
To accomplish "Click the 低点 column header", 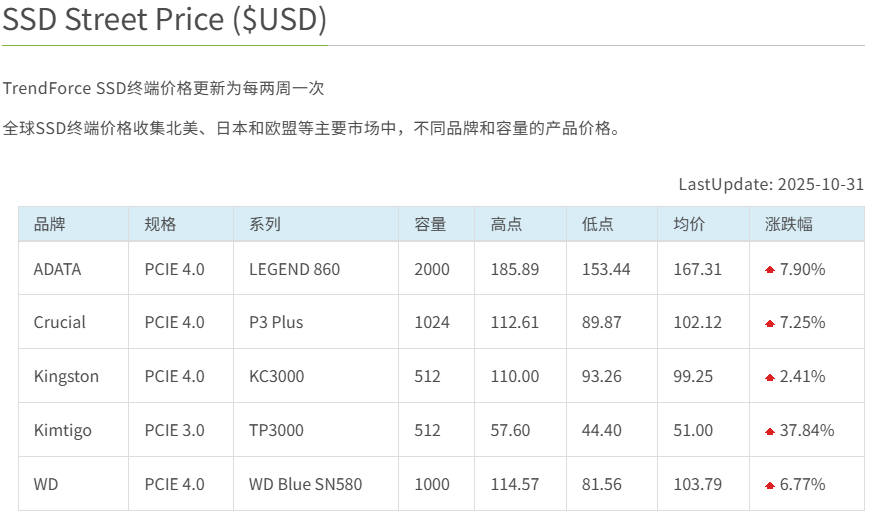I will (597, 225).
